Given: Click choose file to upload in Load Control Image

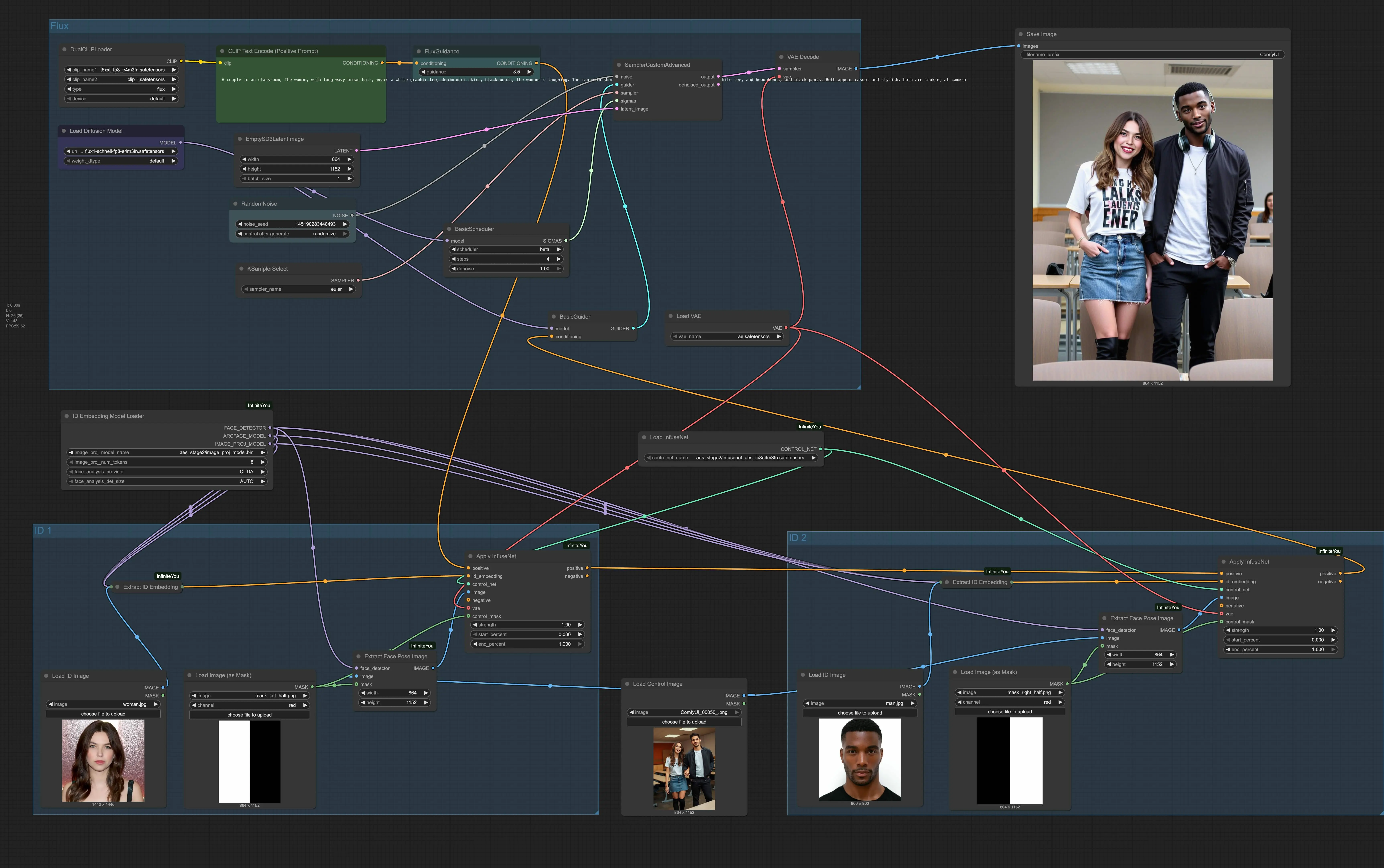Looking at the screenshot, I should (684, 722).
